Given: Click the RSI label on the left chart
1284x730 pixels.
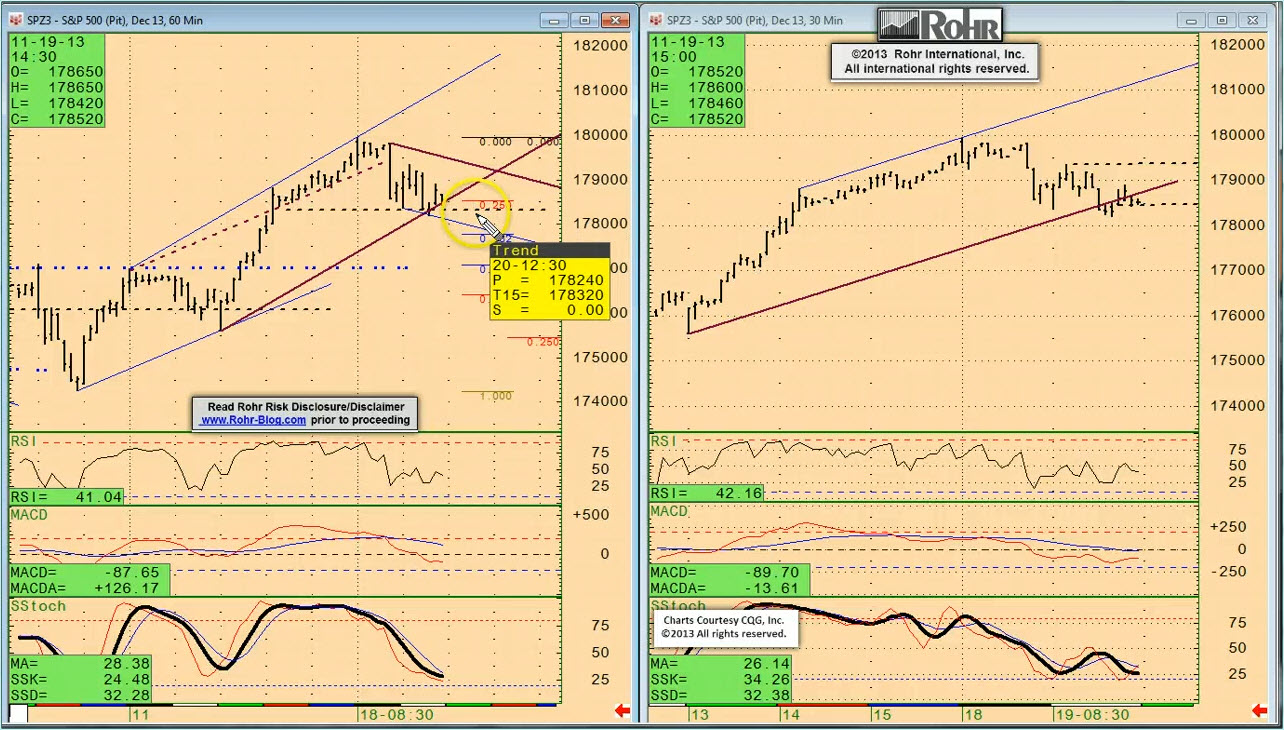Looking at the screenshot, I should pos(22,441).
